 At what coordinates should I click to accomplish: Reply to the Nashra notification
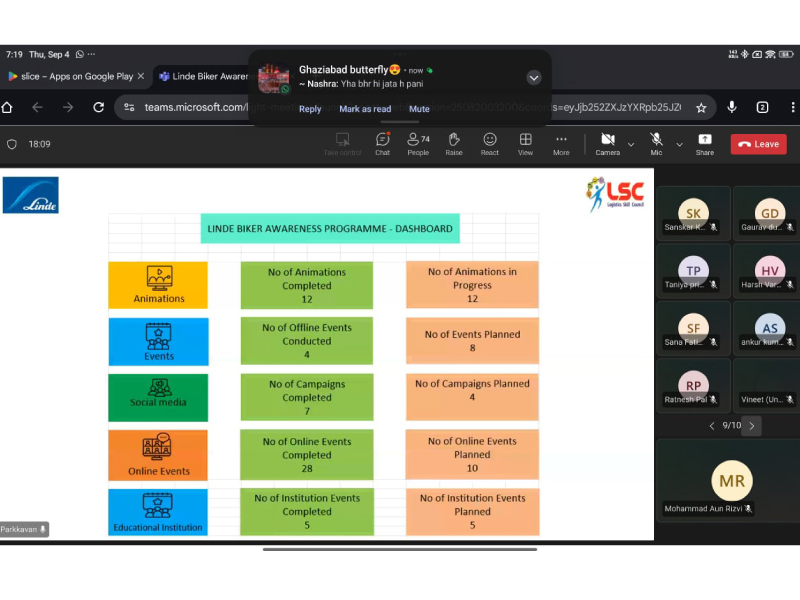click(310, 109)
